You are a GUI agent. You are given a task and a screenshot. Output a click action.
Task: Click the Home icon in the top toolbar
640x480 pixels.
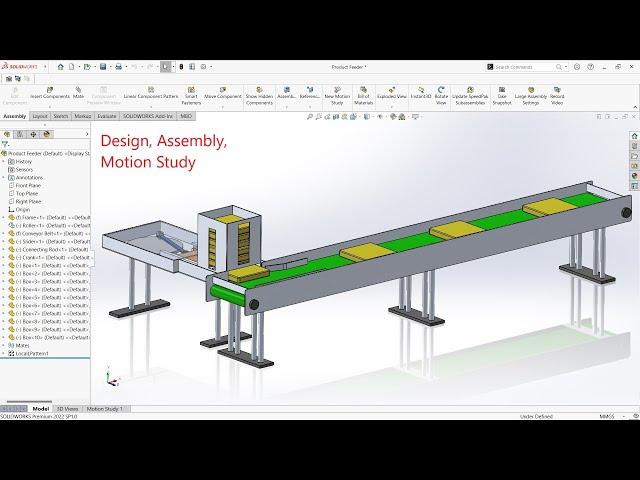[x=60, y=67]
